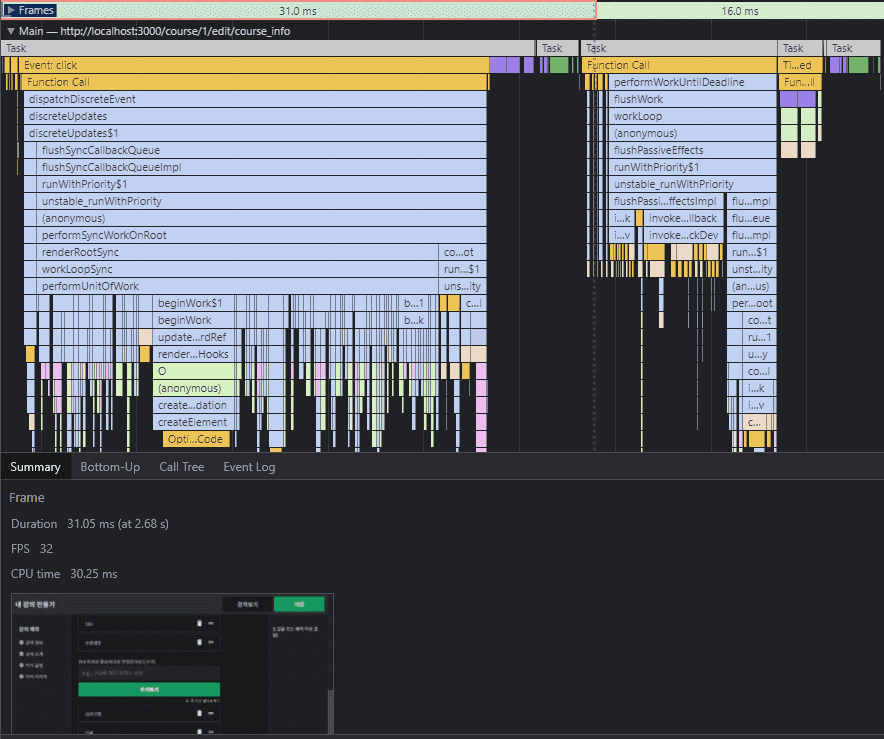The image size is (884, 739).
Task: Select the Event Log tab
Action: [249, 467]
